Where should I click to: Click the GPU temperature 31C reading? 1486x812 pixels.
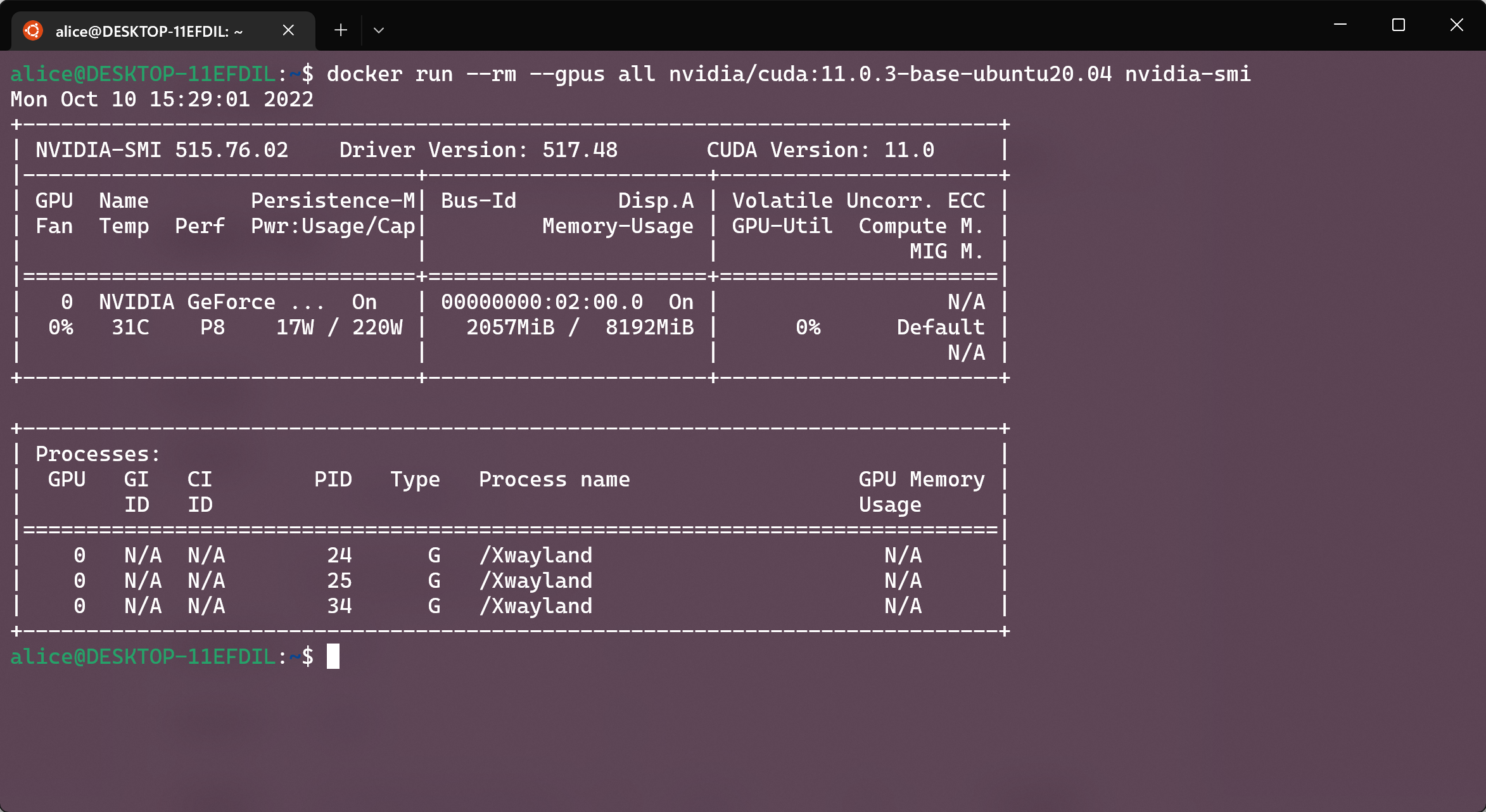click(129, 327)
